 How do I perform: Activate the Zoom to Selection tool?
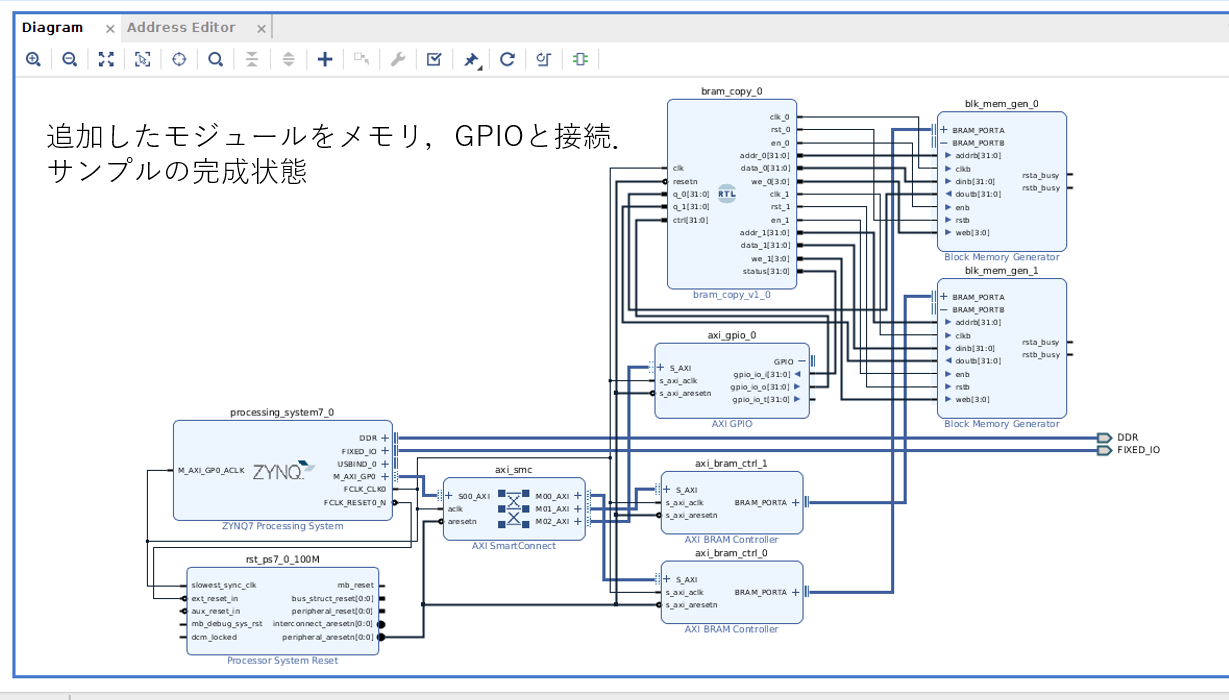(142, 59)
